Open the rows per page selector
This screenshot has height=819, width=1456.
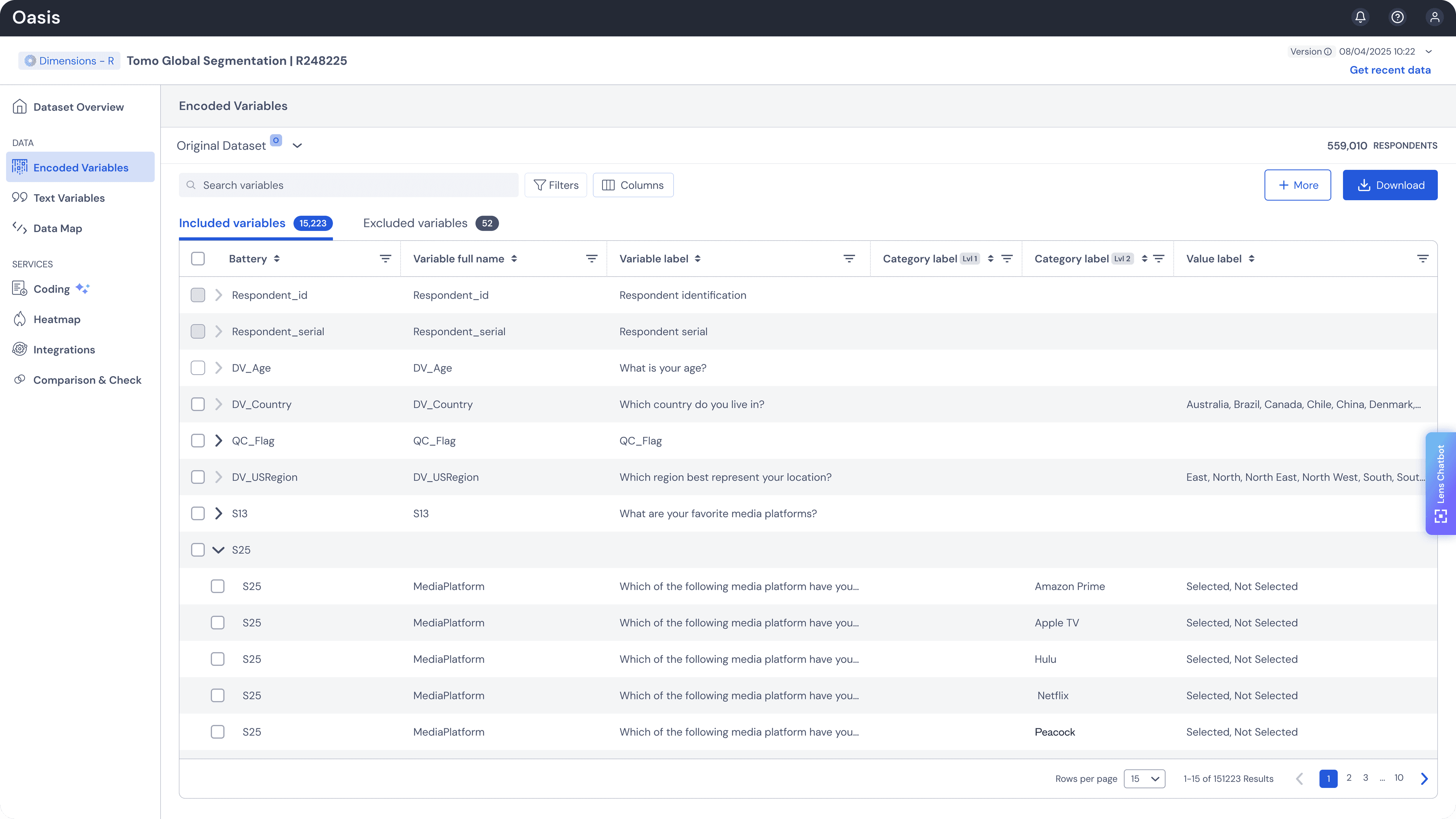1145,779
